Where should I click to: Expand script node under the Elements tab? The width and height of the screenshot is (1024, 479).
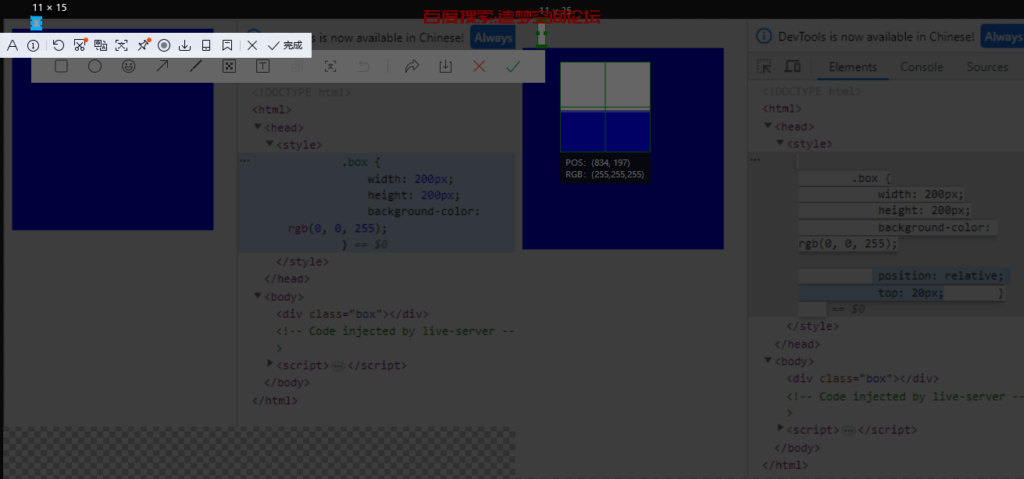[780, 428]
